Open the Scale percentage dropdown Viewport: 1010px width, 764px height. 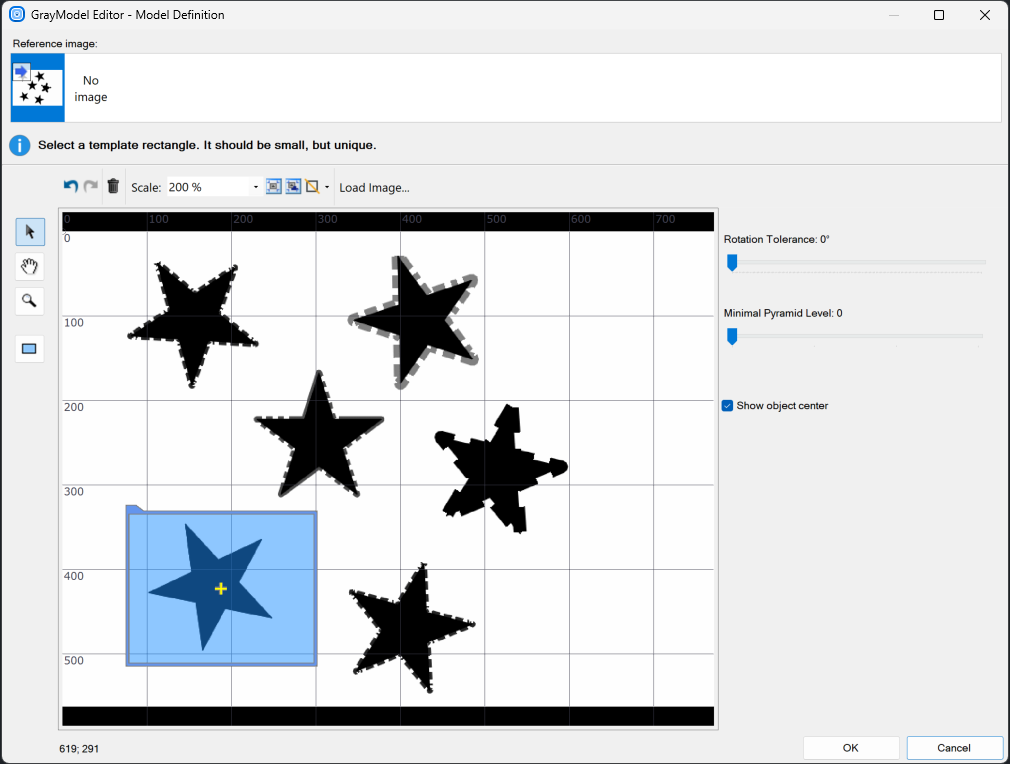click(x=255, y=187)
